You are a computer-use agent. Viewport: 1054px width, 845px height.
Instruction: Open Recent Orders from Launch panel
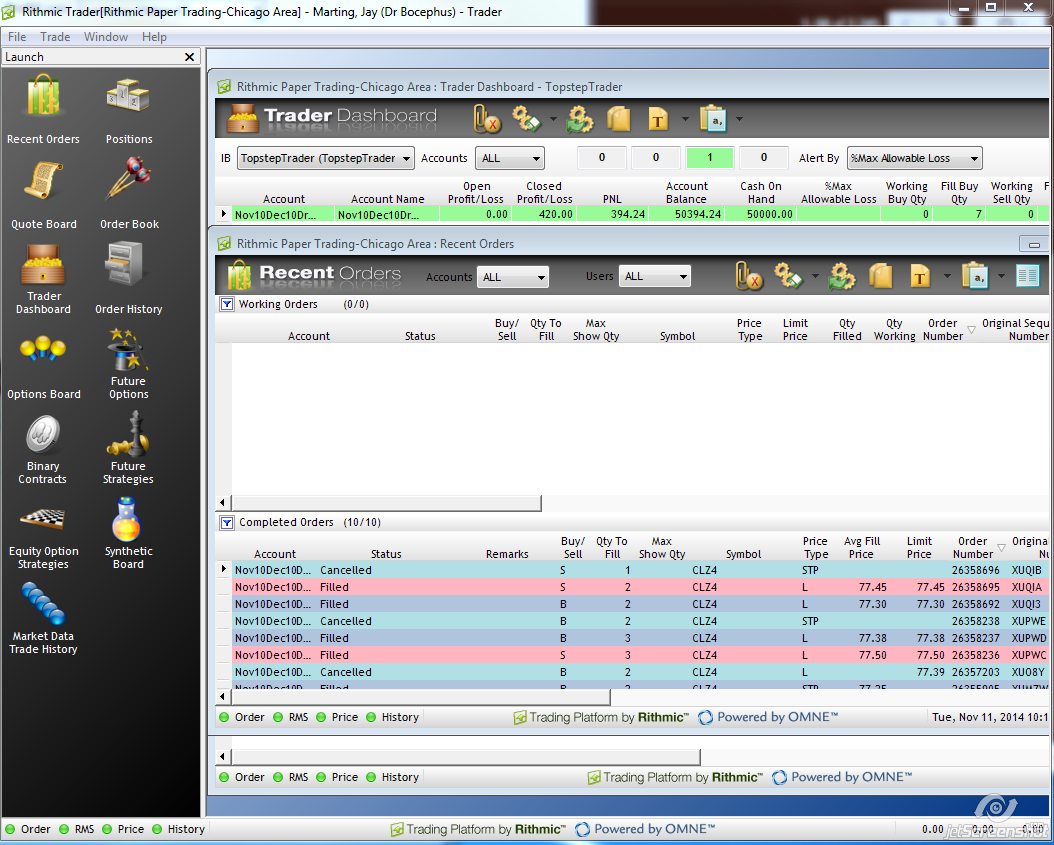[x=43, y=109]
